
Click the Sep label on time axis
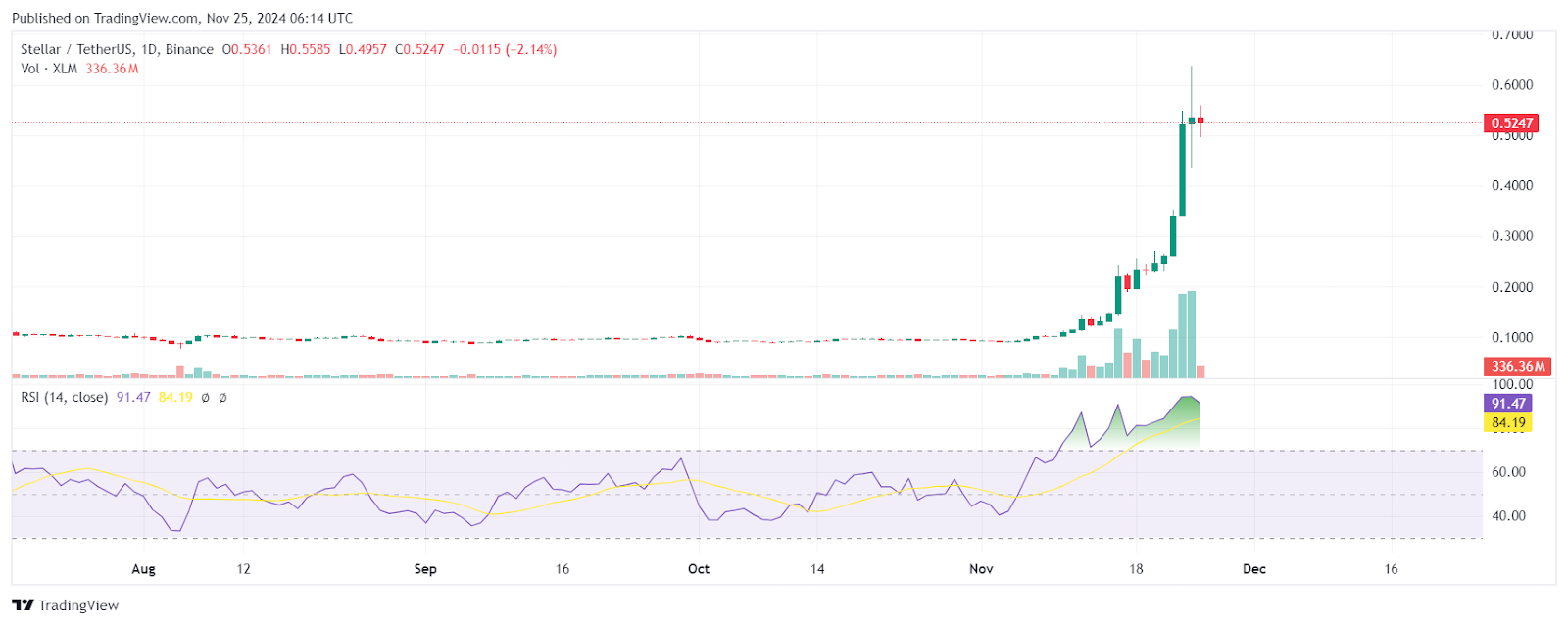425,569
